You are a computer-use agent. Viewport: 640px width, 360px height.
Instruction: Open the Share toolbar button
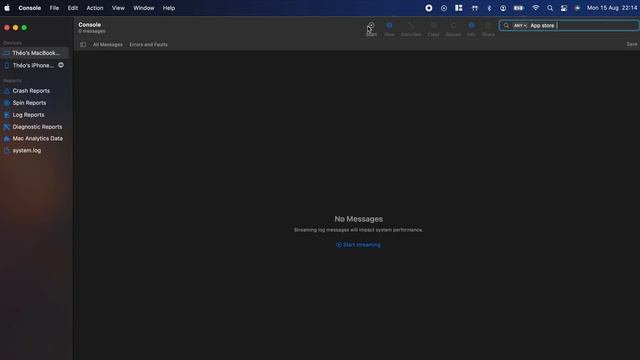(x=488, y=29)
